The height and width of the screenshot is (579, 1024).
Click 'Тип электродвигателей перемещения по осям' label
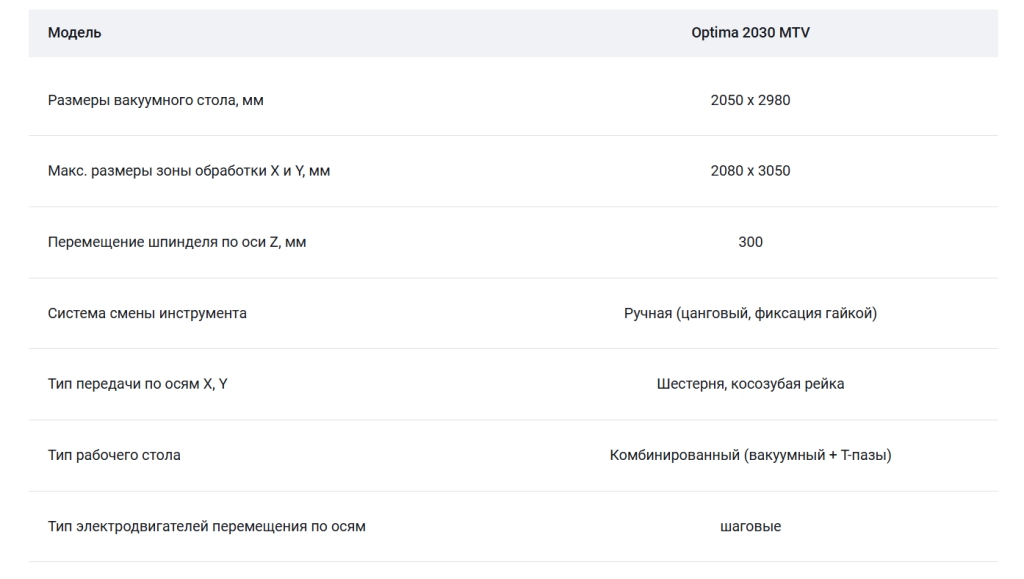coord(206,526)
